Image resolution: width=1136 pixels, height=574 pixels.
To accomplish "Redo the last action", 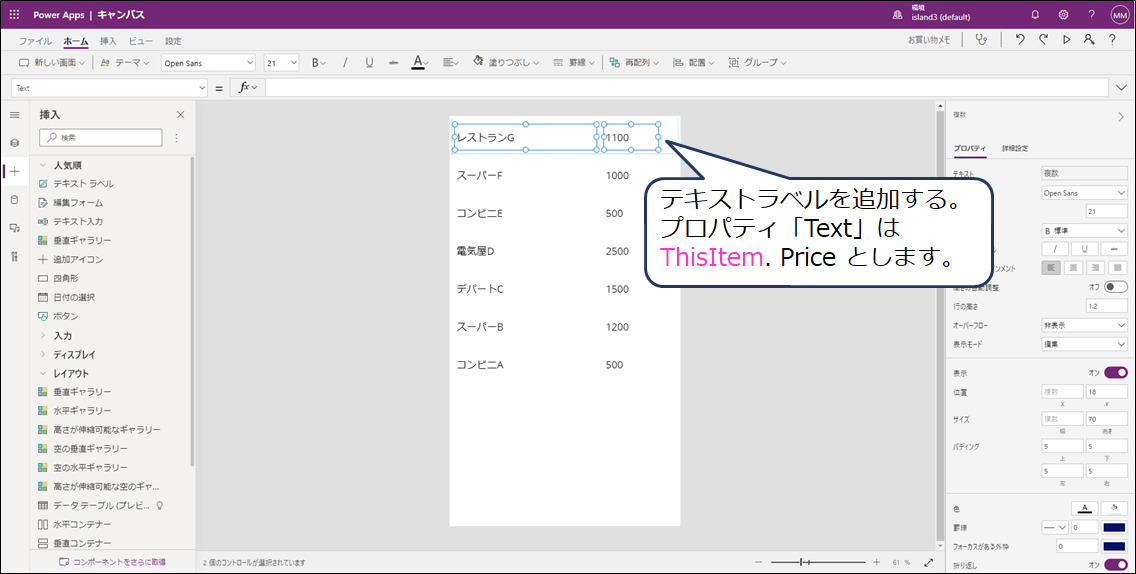I will pyautogui.click(x=1043, y=40).
